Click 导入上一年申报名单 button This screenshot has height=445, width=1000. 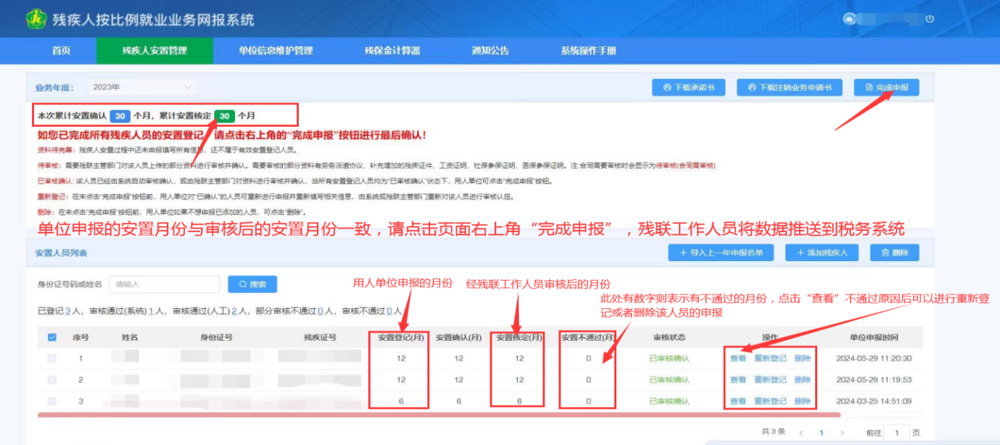[x=721, y=252]
